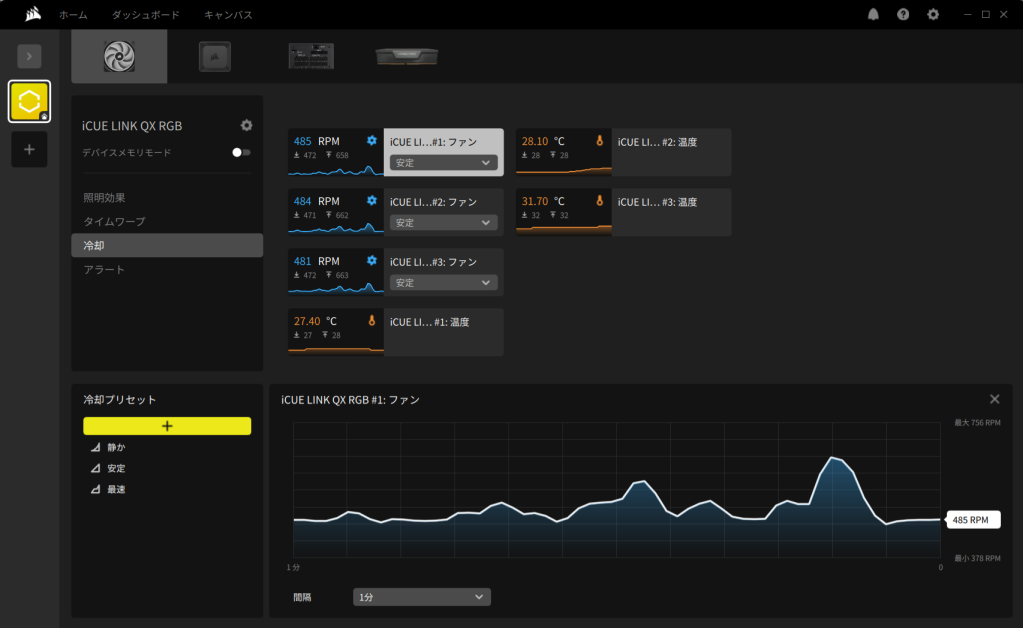Open the アラート section

(x=104, y=269)
